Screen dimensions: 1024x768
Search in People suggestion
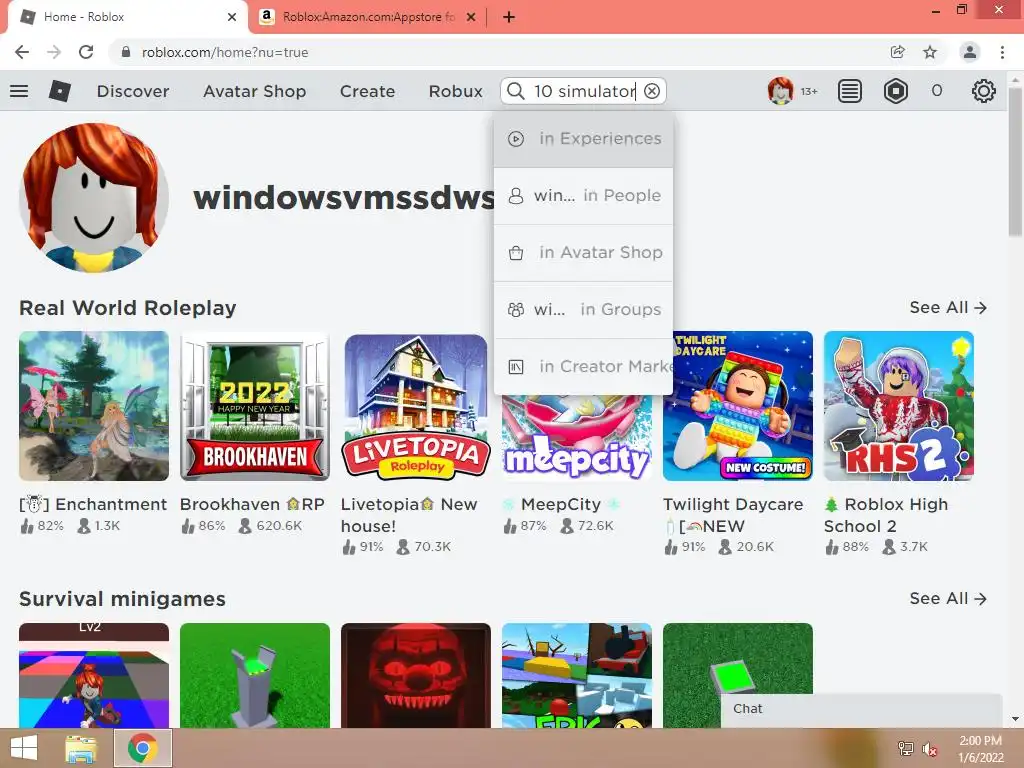[583, 195]
